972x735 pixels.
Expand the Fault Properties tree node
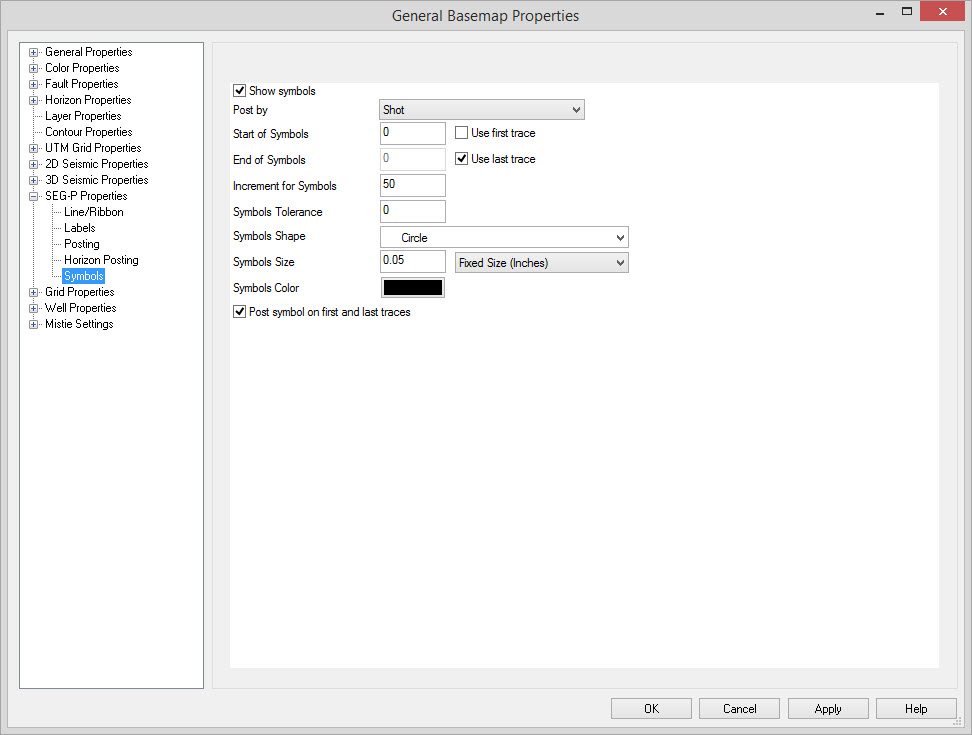pos(34,84)
